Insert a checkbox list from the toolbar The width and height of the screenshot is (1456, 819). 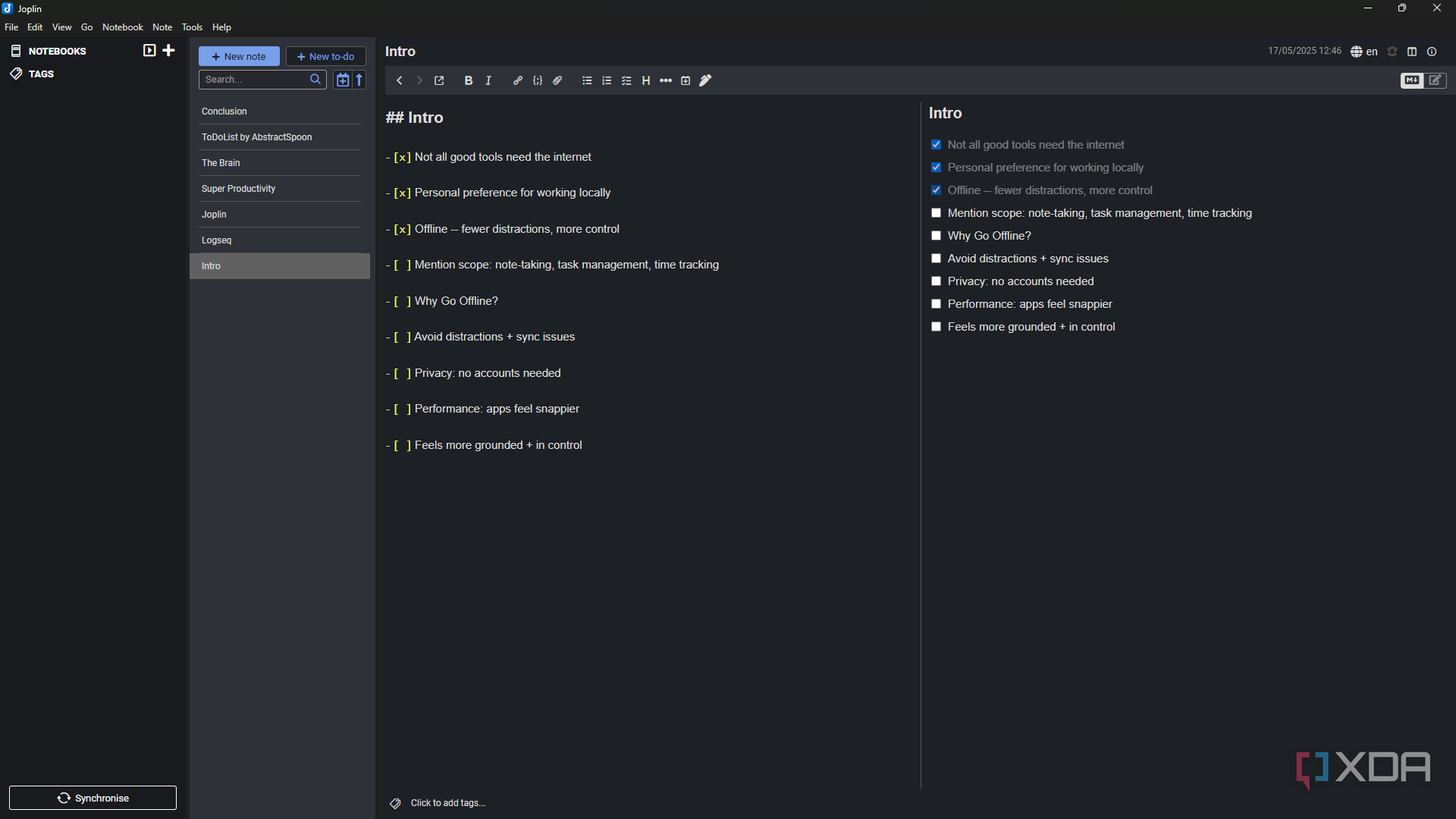626,81
